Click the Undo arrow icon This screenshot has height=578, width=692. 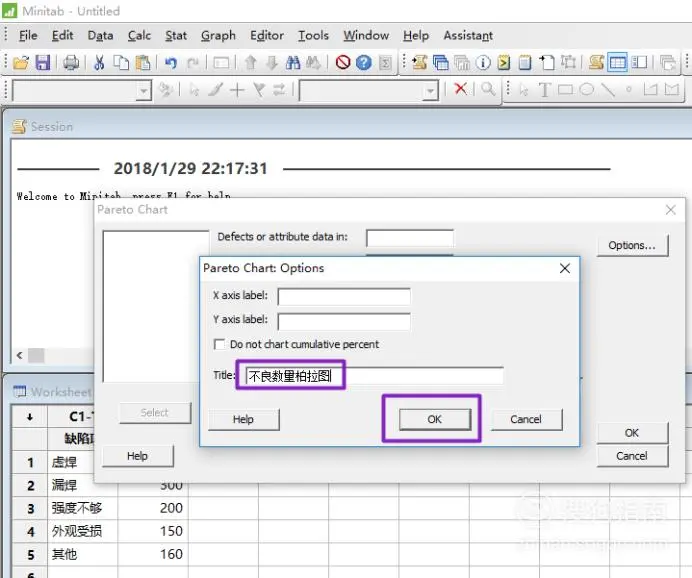(171, 62)
